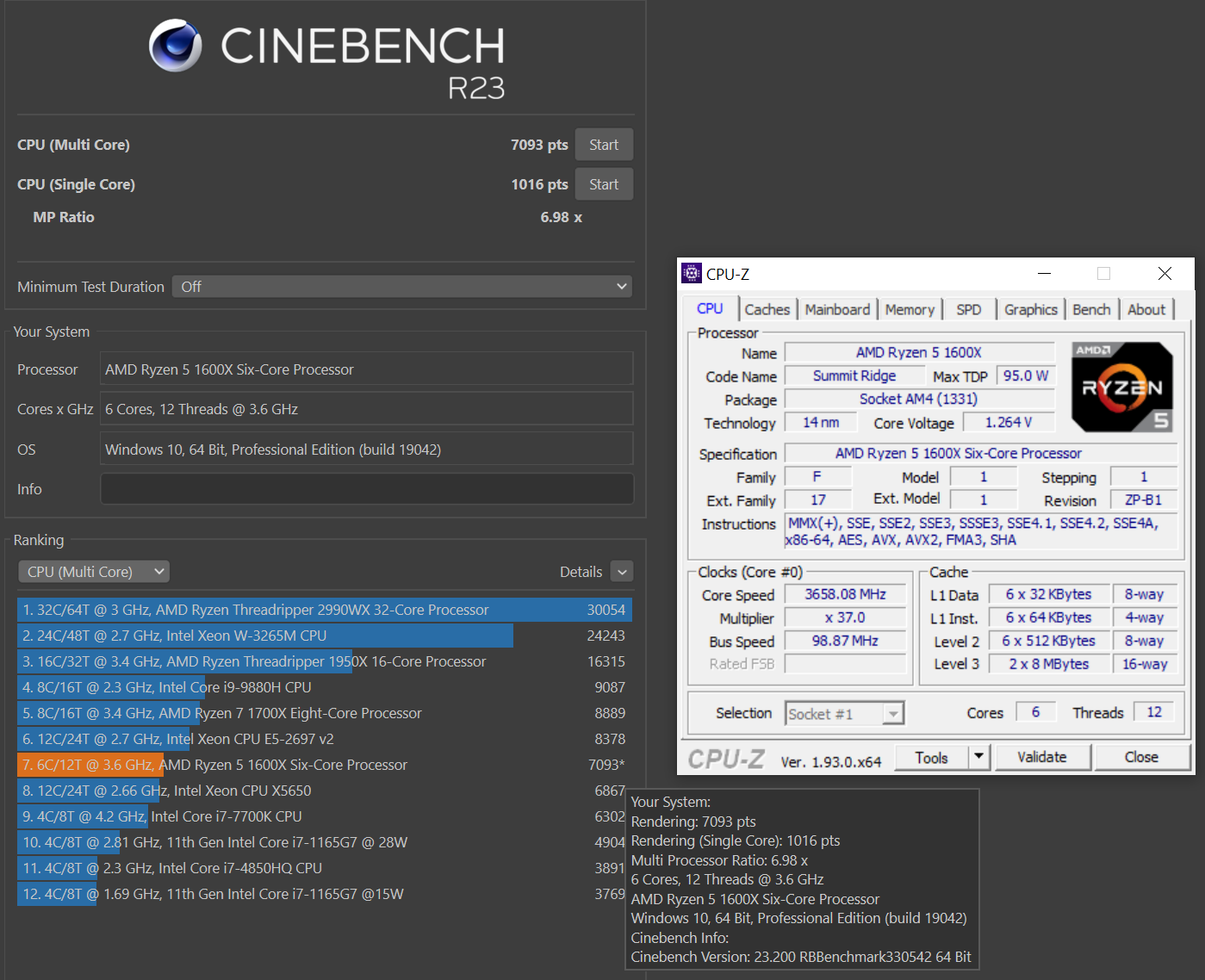This screenshot has height=980, width=1205.
Task: Click the 7093 pts multi core score
Action: pyautogui.click(x=539, y=145)
